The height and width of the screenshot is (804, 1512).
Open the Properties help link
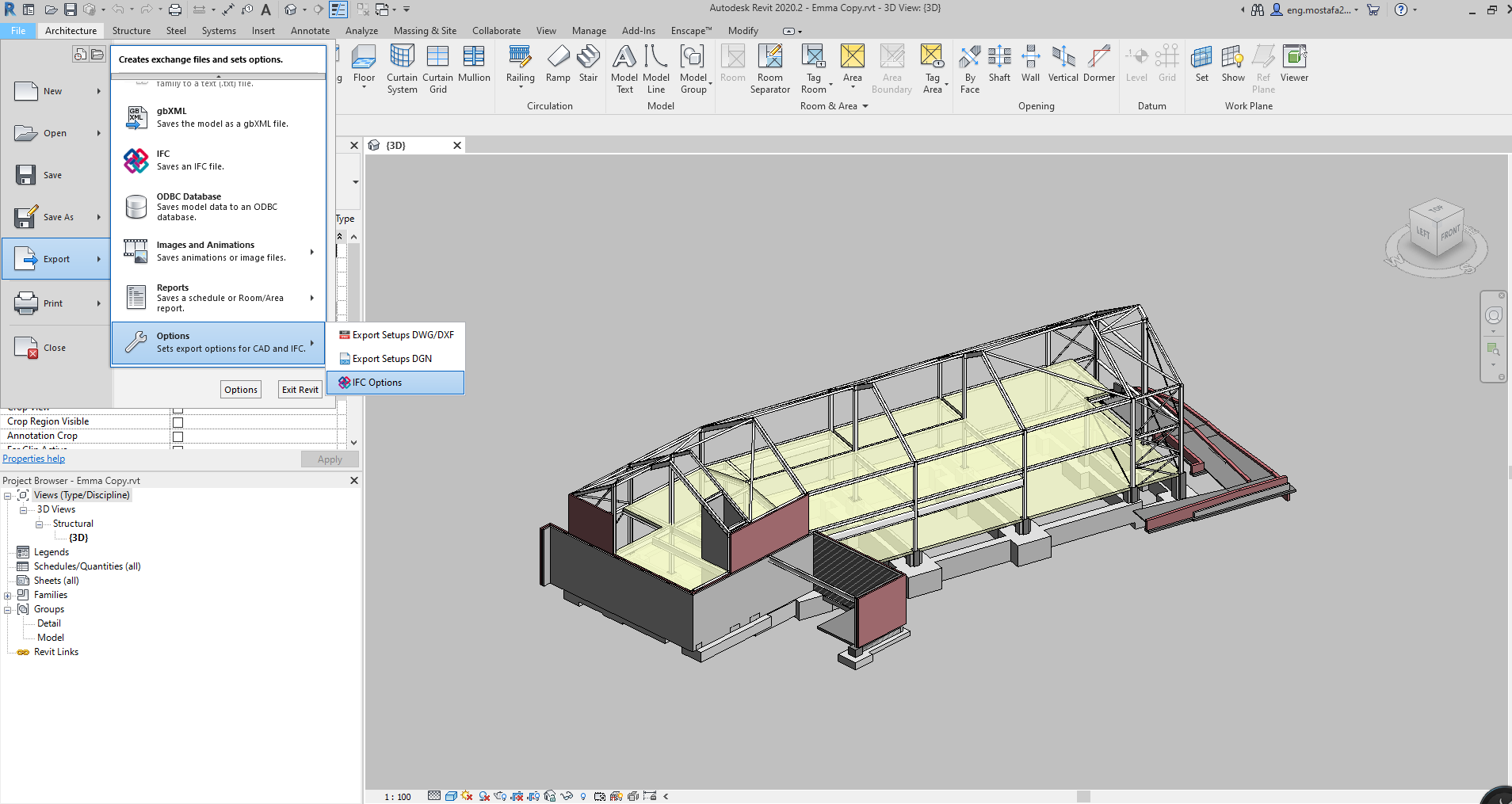coord(34,459)
